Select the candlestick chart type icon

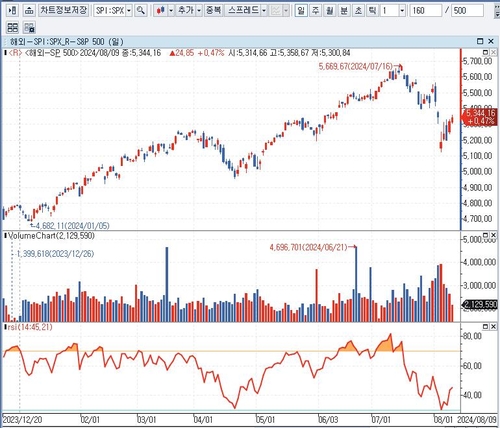click(161, 11)
